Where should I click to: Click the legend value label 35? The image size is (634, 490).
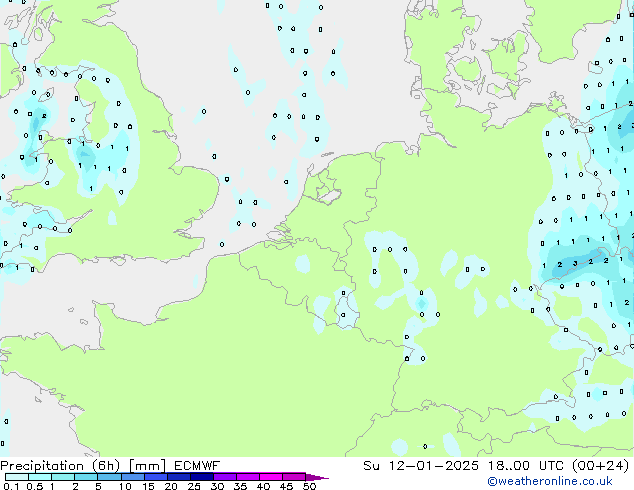click(240, 486)
